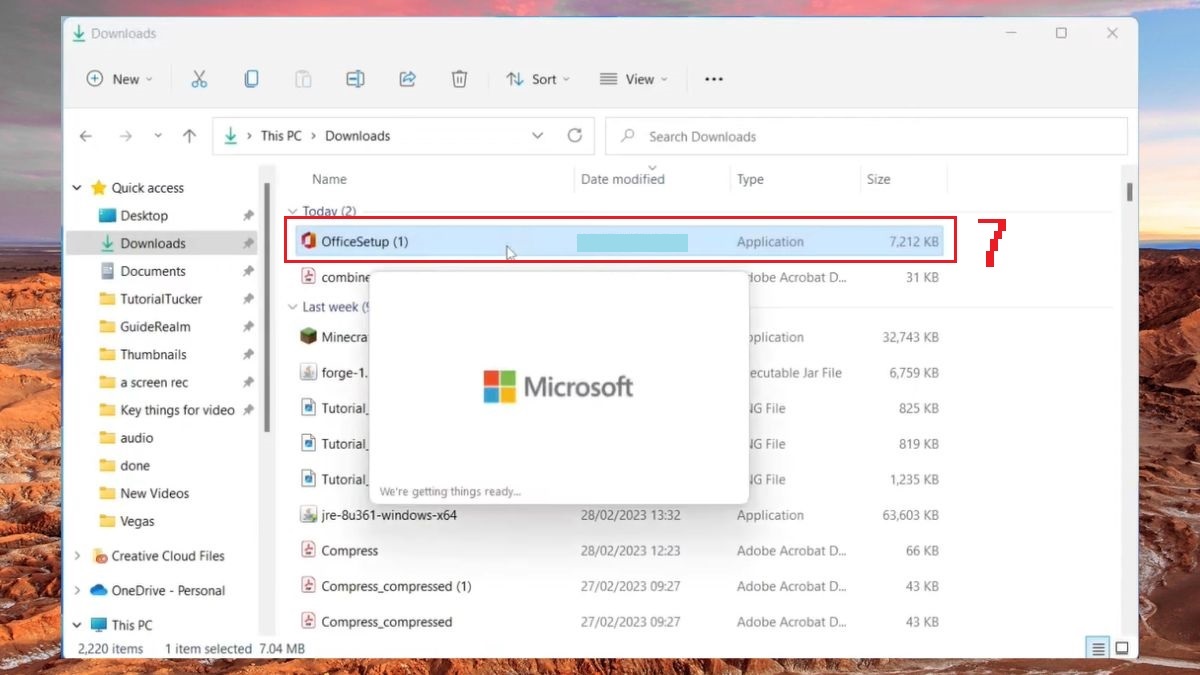The image size is (1200, 675).
Task: Sort by the Size column header
Action: pos(879,179)
